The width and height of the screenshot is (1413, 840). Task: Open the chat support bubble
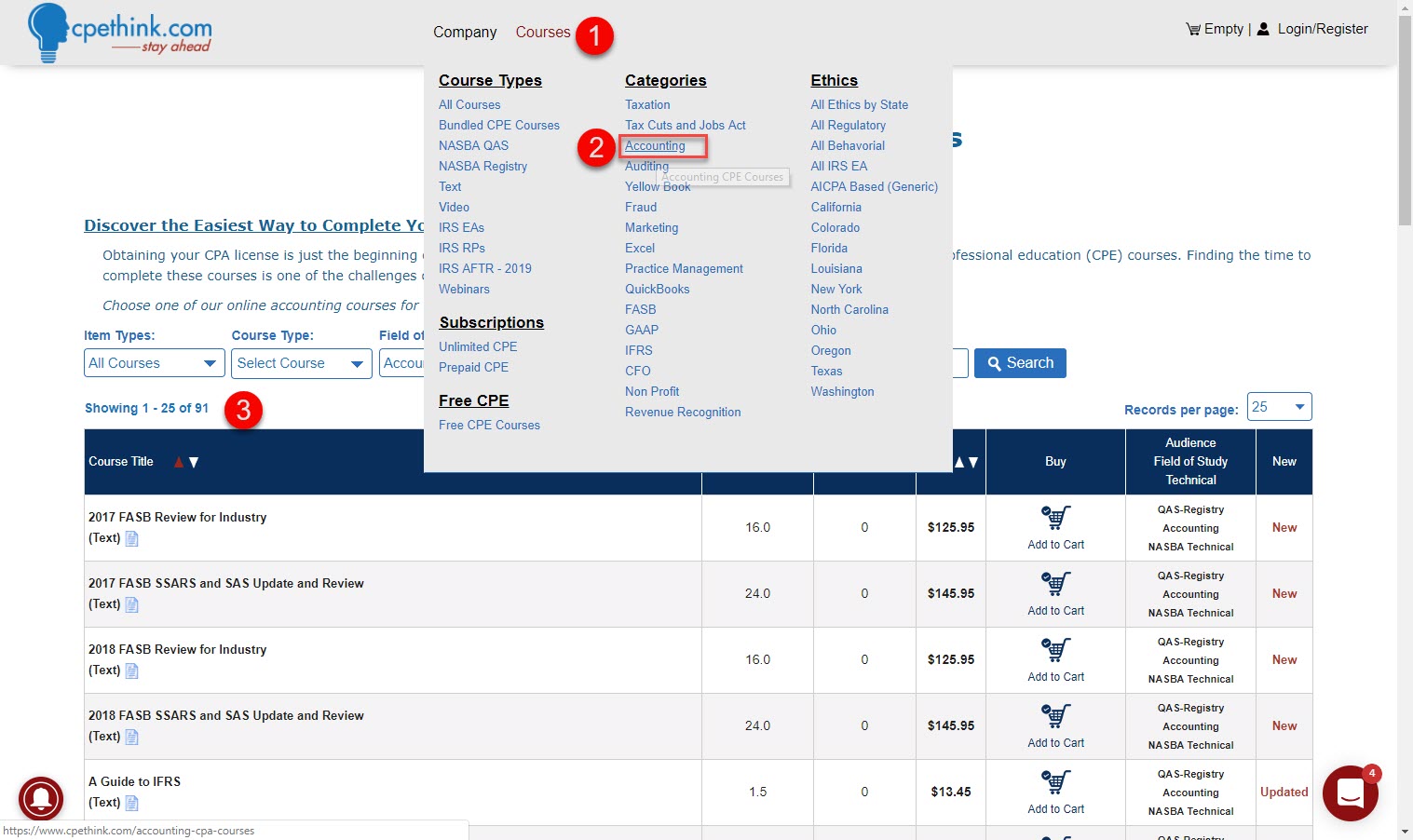coord(1350,793)
